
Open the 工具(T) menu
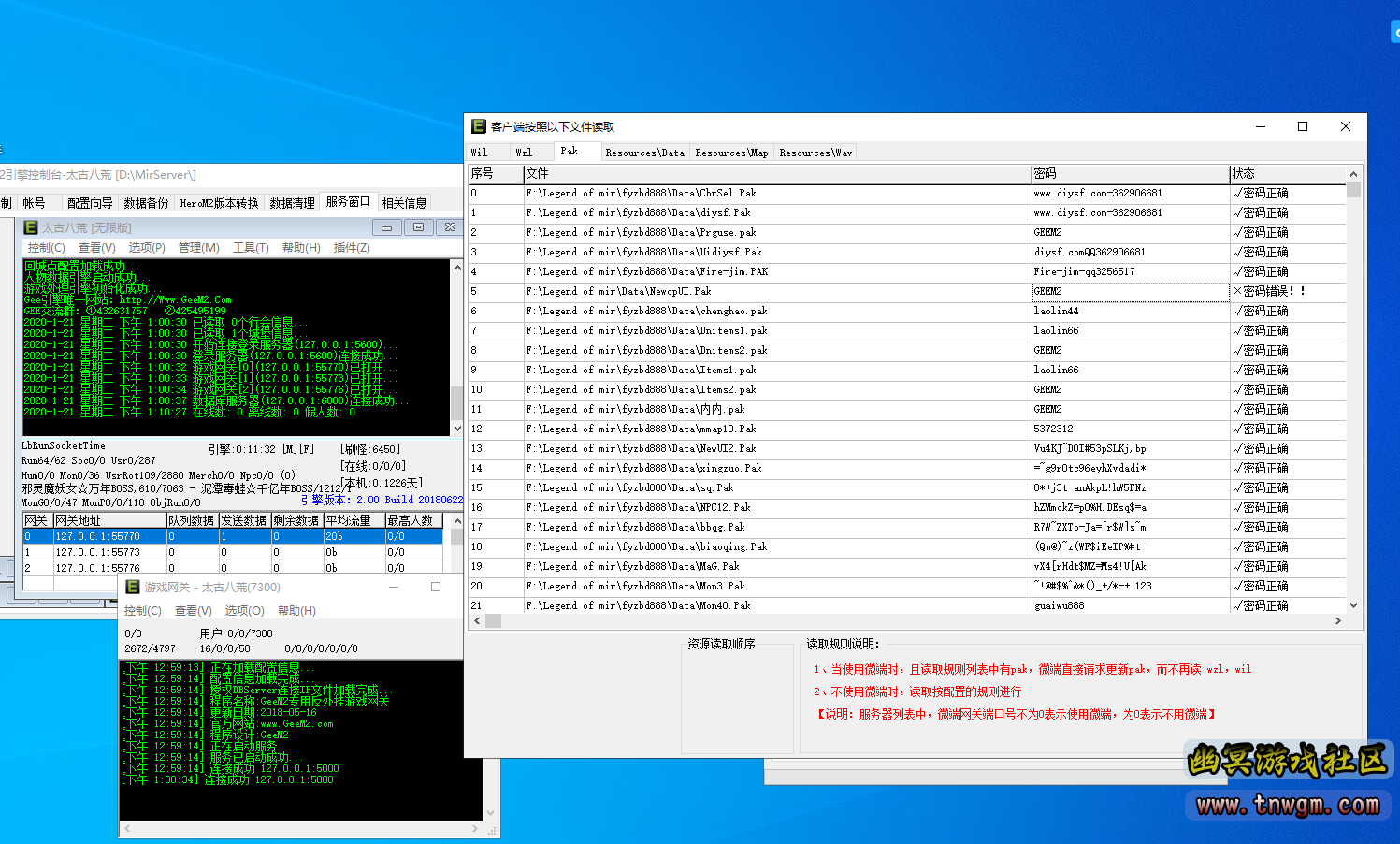click(x=251, y=248)
